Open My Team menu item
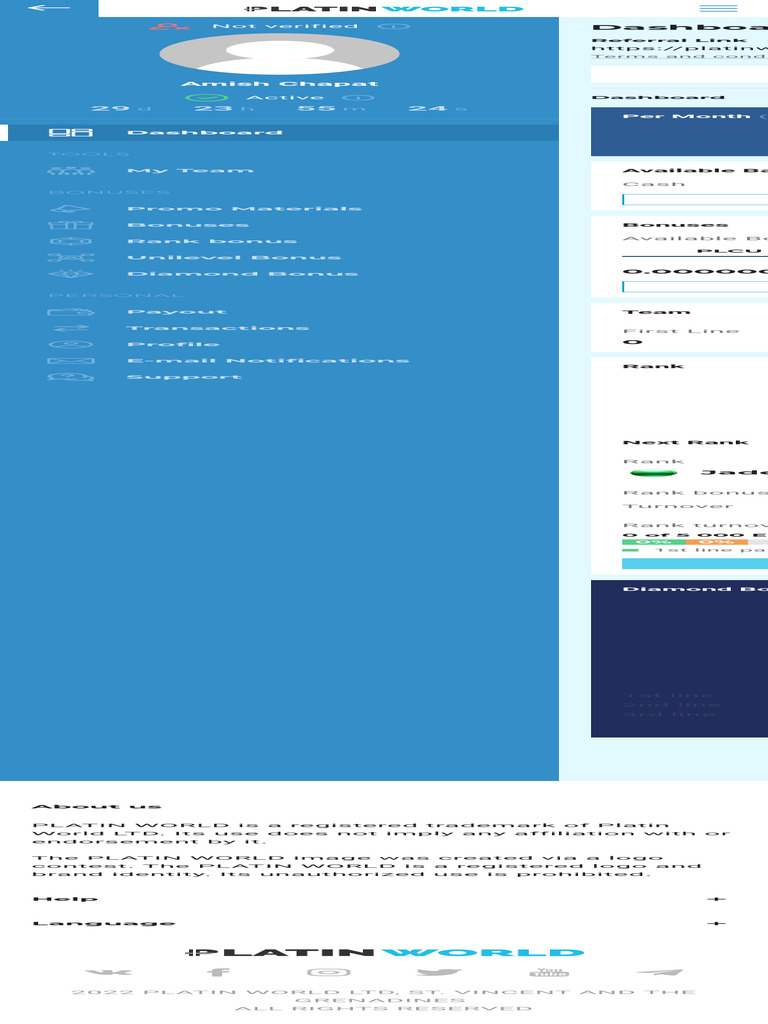768x1024 pixels. click(190, 170)
